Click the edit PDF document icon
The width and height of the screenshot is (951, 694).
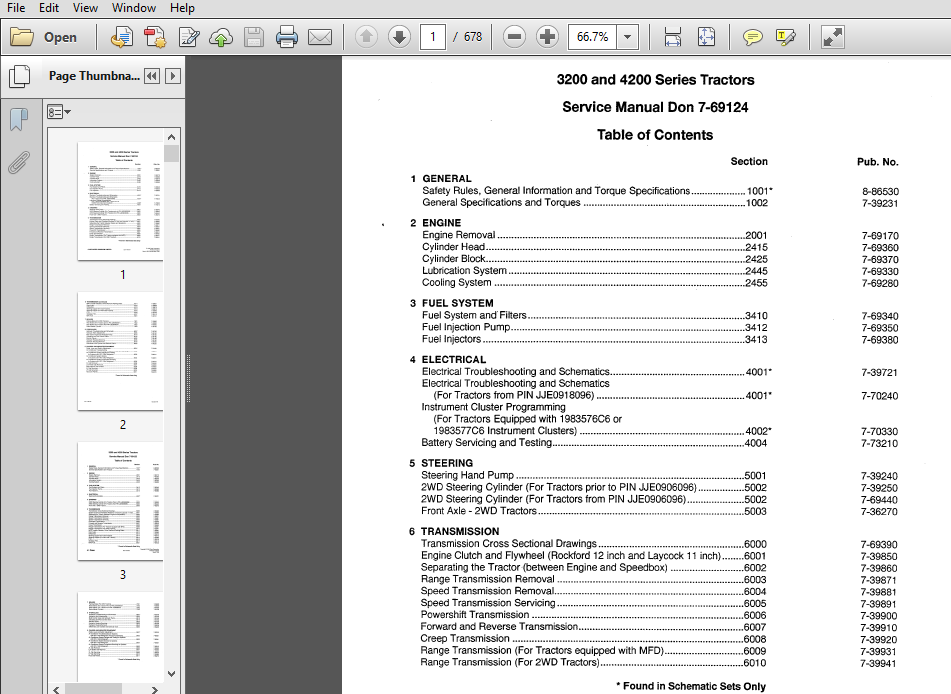click(189, 38)
